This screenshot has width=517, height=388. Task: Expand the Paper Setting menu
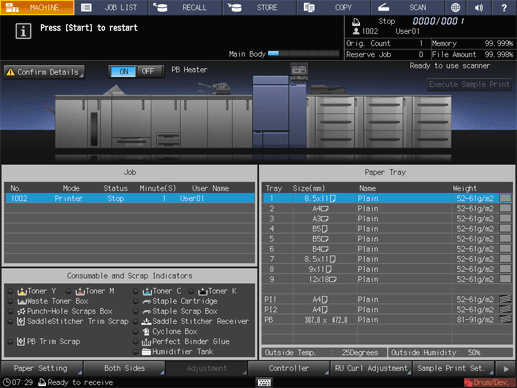click(x=42, y=368)
